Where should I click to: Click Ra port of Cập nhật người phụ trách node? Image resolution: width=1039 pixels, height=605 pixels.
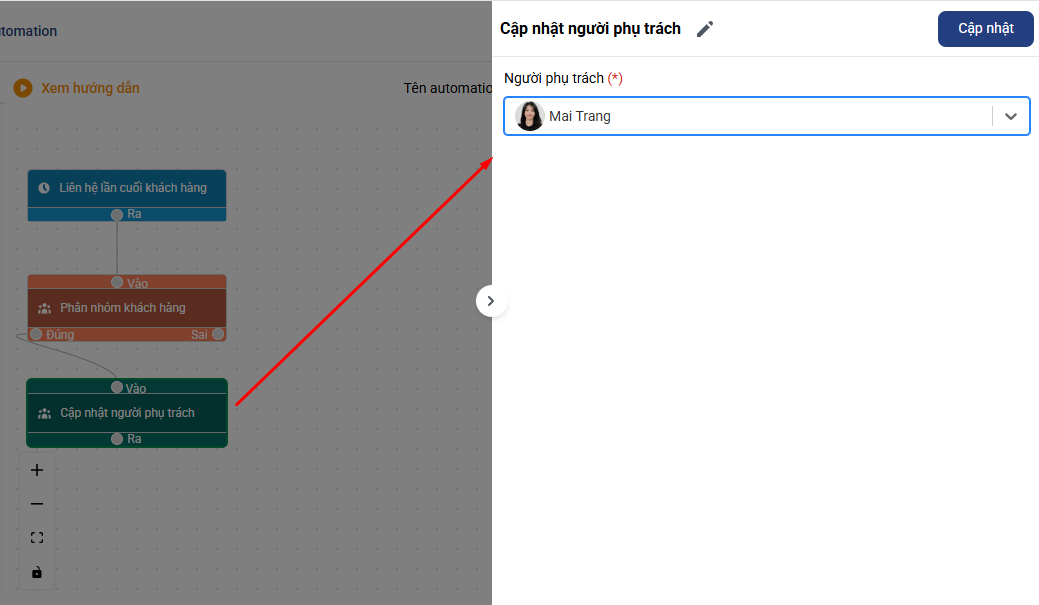coord(117,439)
